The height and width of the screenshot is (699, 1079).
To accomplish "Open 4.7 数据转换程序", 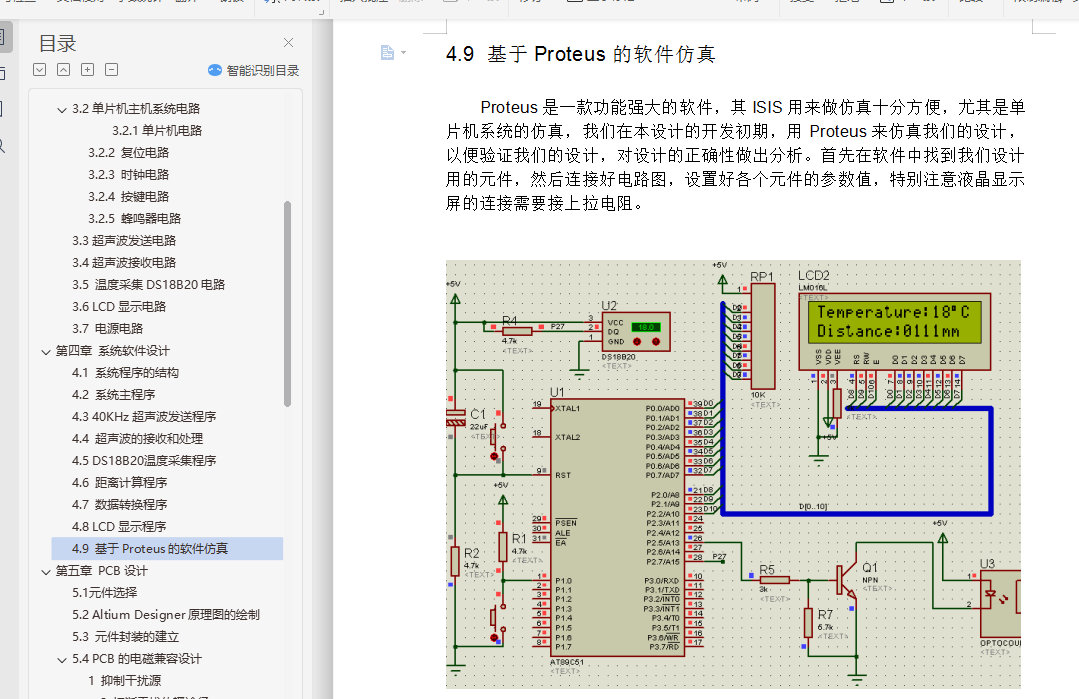I will pyautogui.click(x=119, y=505).
